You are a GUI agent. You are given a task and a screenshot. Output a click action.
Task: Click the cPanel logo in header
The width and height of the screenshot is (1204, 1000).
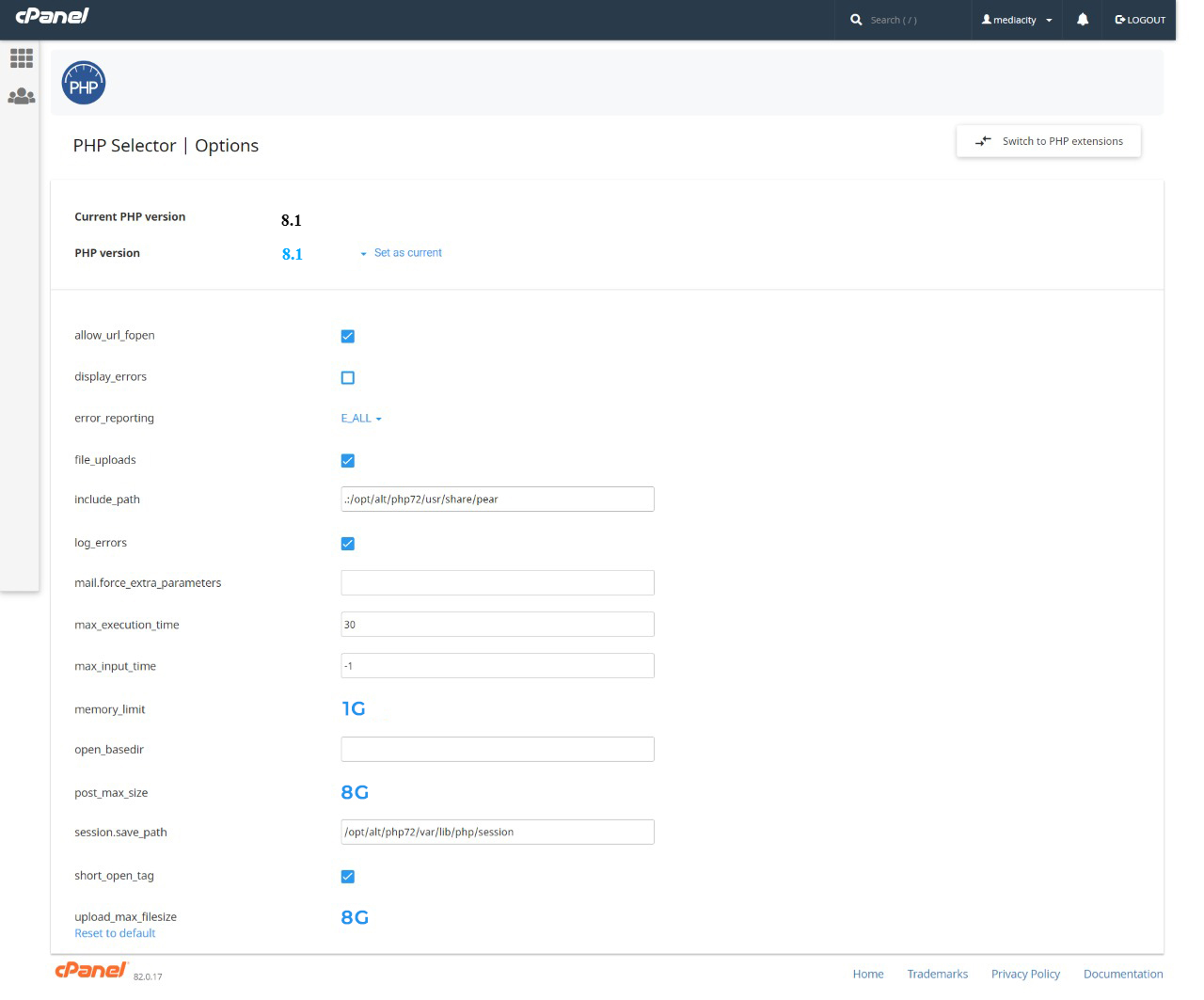[x=53, y=16]
